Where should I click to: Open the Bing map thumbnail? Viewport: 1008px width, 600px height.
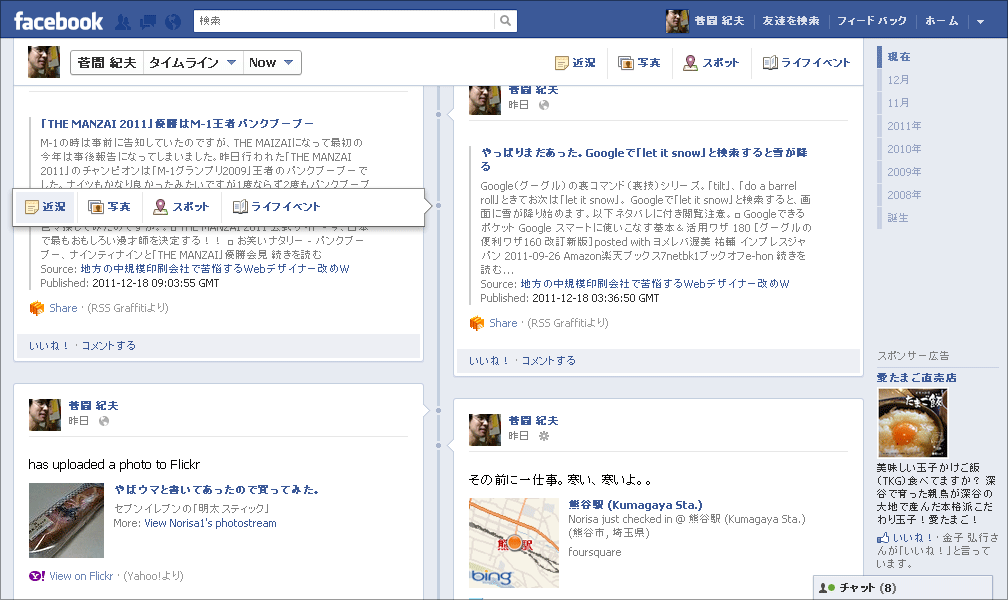point(514,543)
